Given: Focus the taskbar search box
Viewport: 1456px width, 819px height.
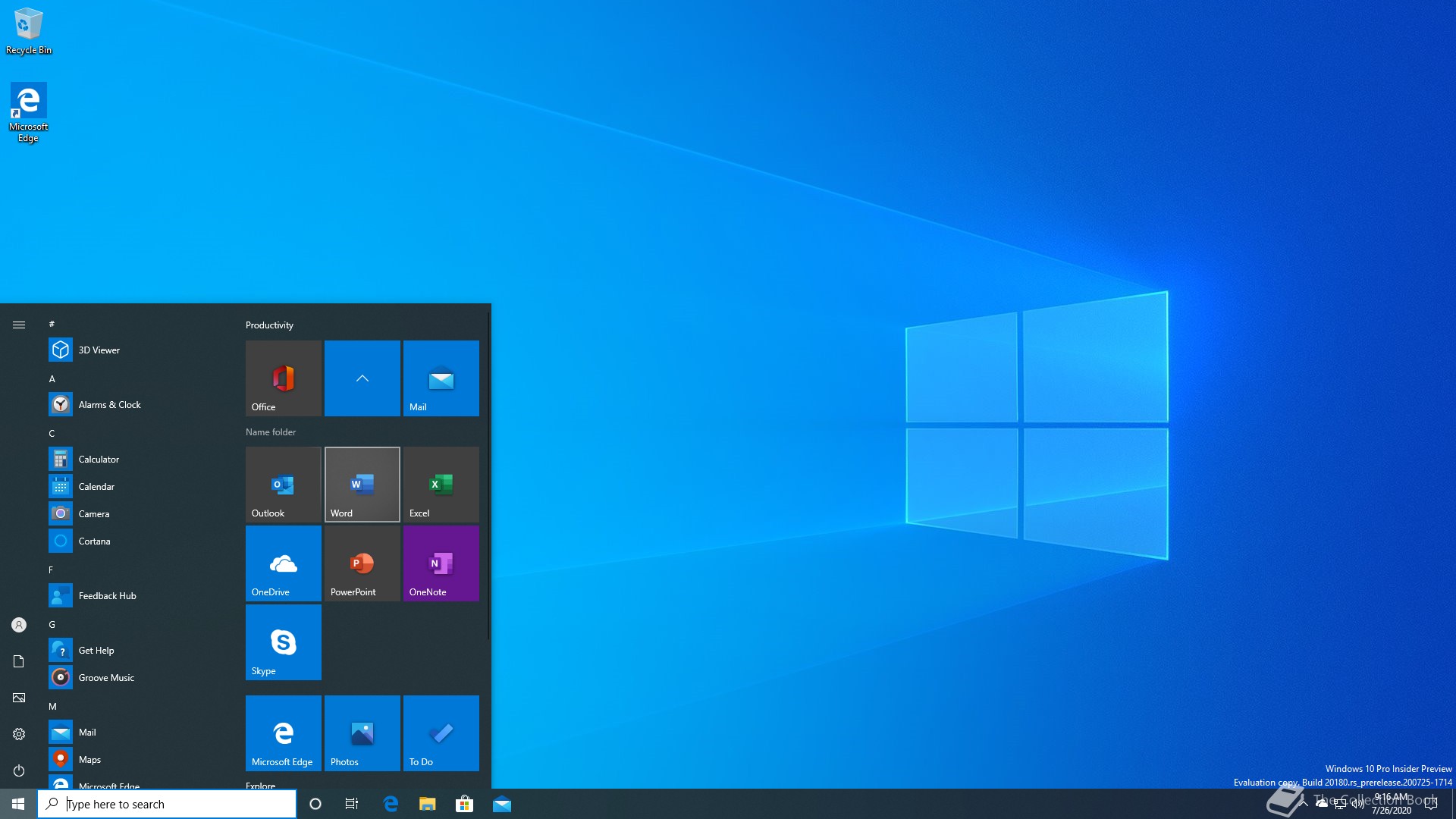Looking at the screenshot, I should 167,804.
